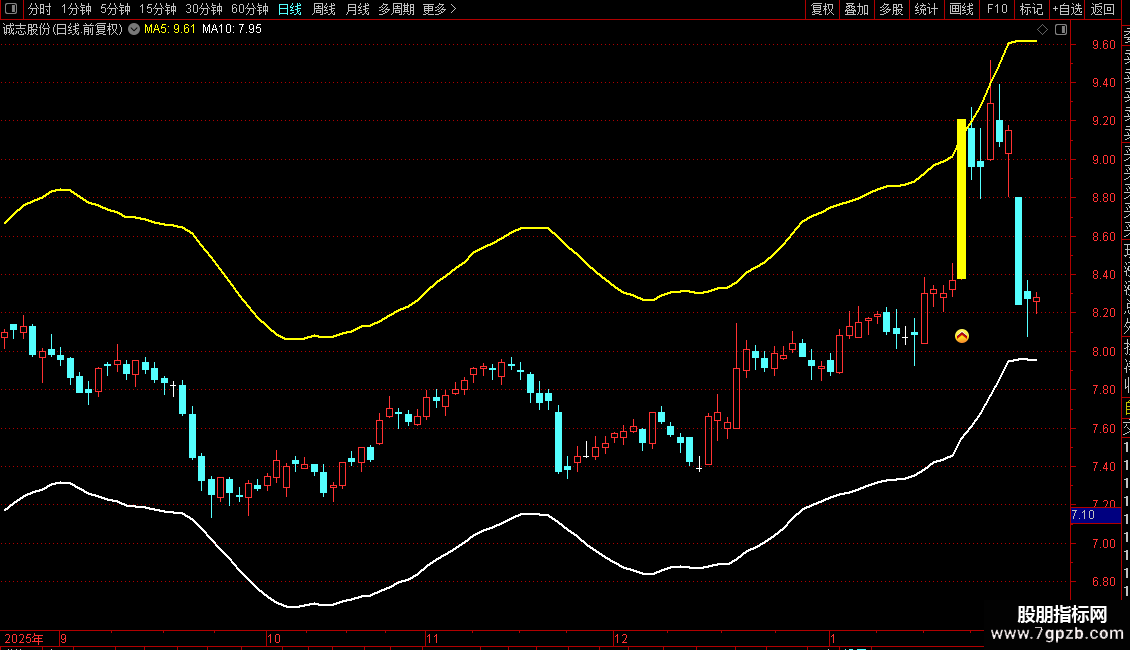1130x650 pixels.
Task: Select the 60分钟 period tab
Action: click(249, 9)
